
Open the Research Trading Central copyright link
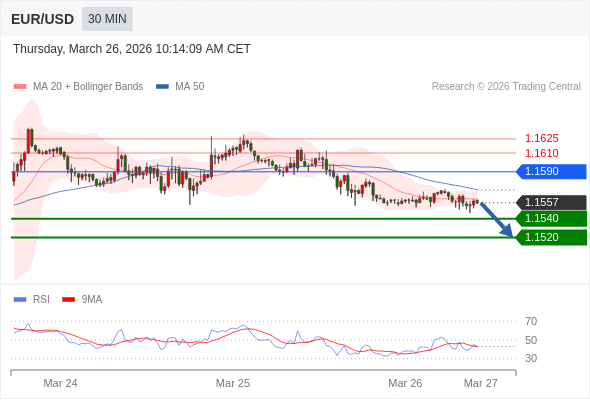pos(506,87)
